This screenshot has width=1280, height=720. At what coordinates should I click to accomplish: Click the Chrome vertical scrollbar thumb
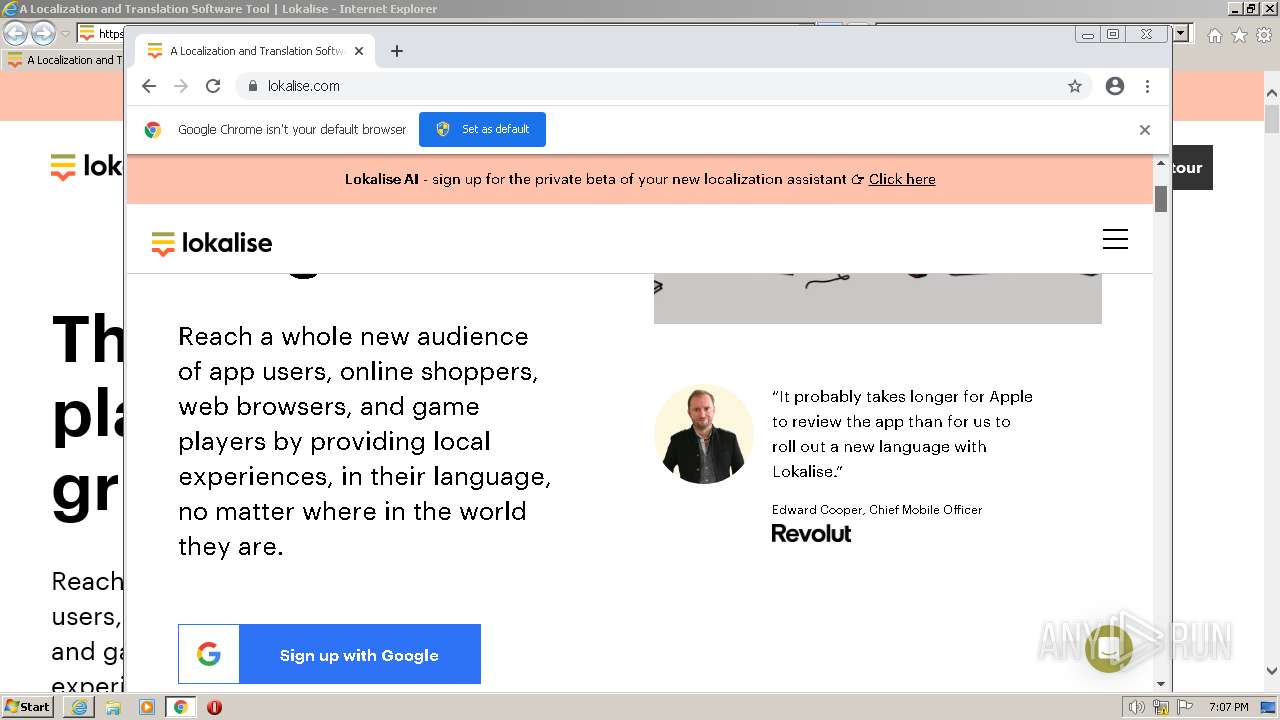(x=1161, y=199)
